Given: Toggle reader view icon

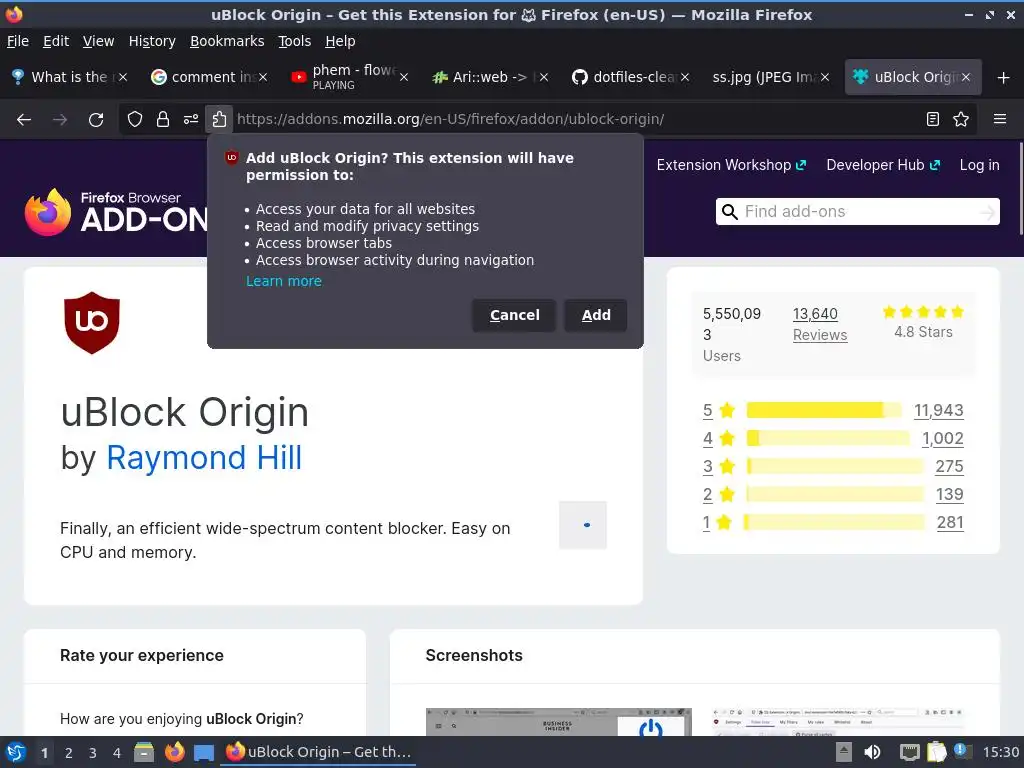Looking at the screenshot, I should point(933,119).
